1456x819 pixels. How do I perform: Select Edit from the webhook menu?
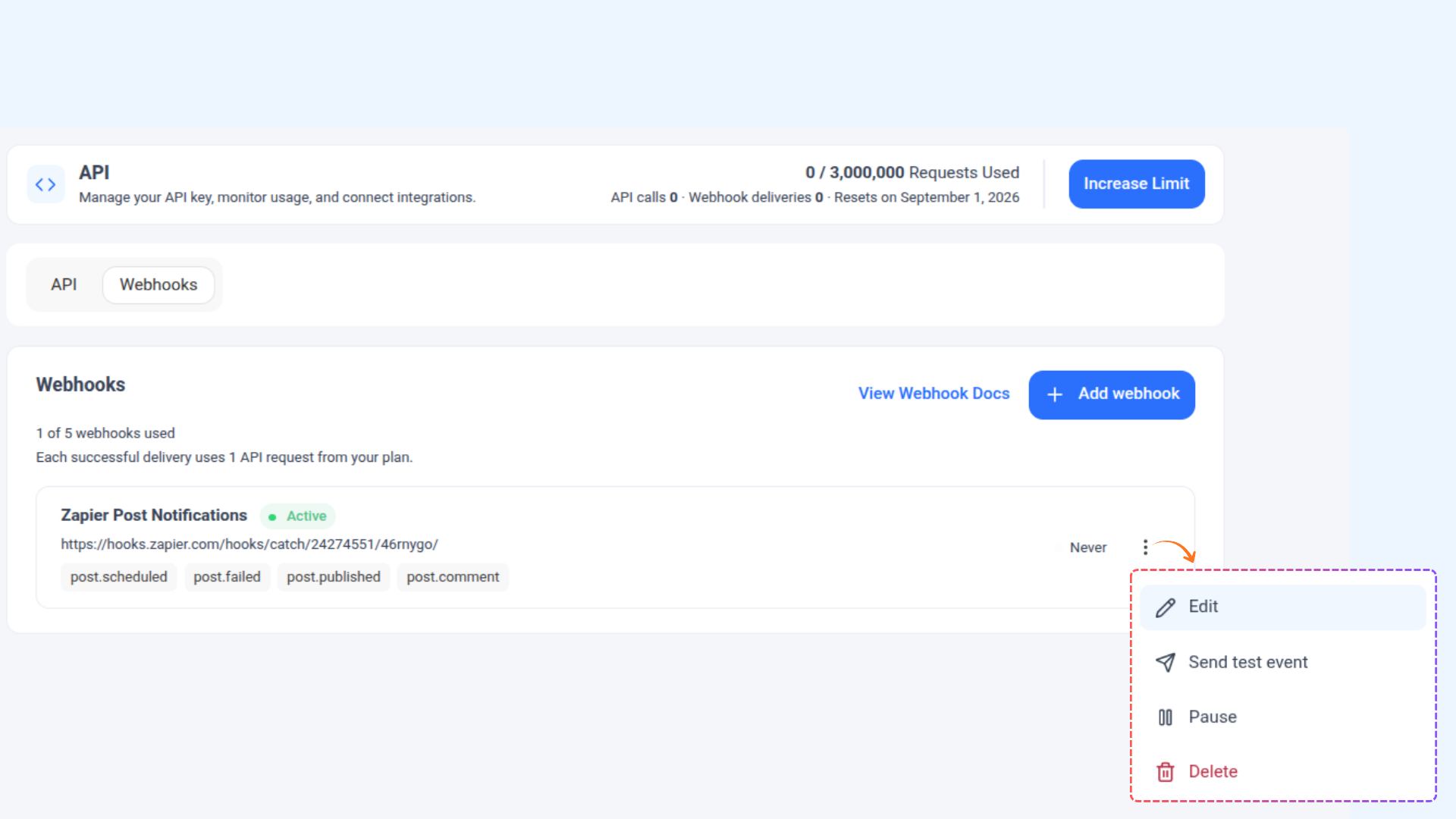[1282, 607]
